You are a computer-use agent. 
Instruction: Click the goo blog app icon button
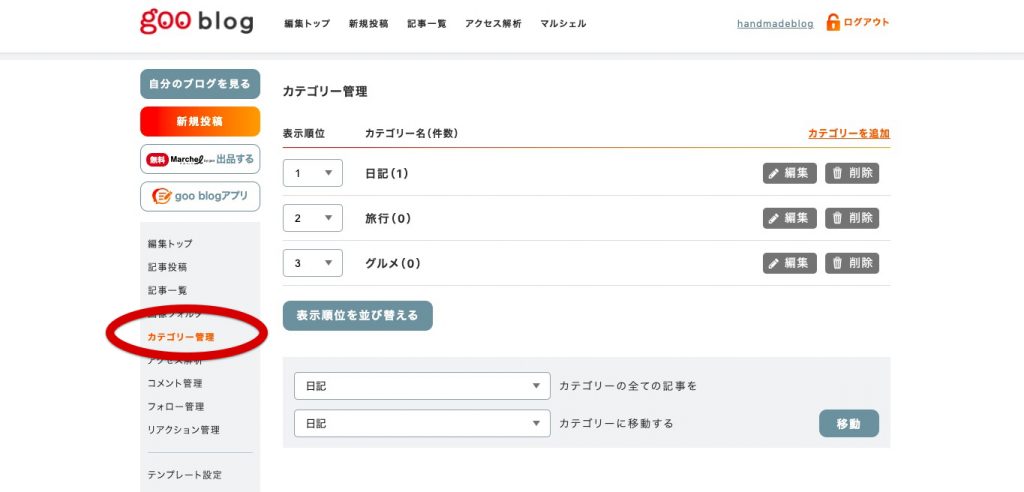point(200,197)
